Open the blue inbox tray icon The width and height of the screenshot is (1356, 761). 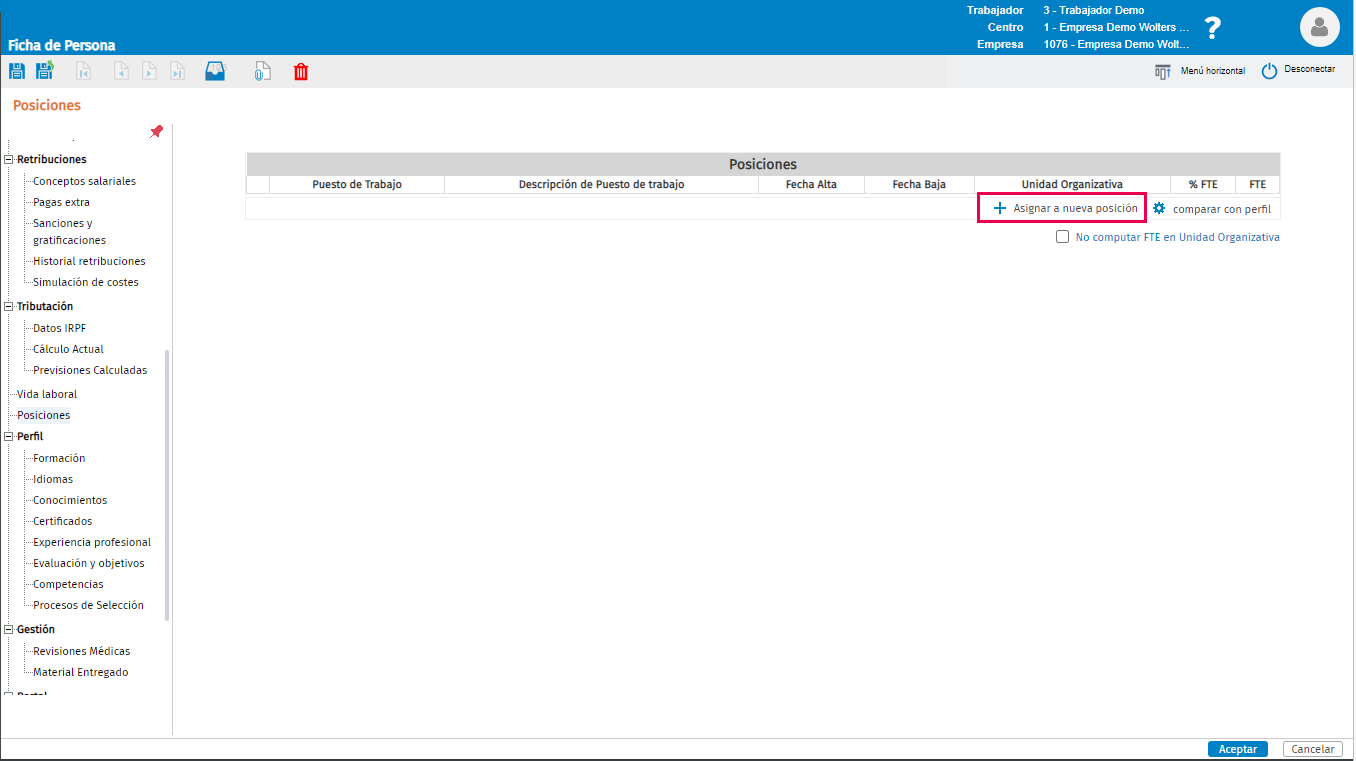point(215,71)
